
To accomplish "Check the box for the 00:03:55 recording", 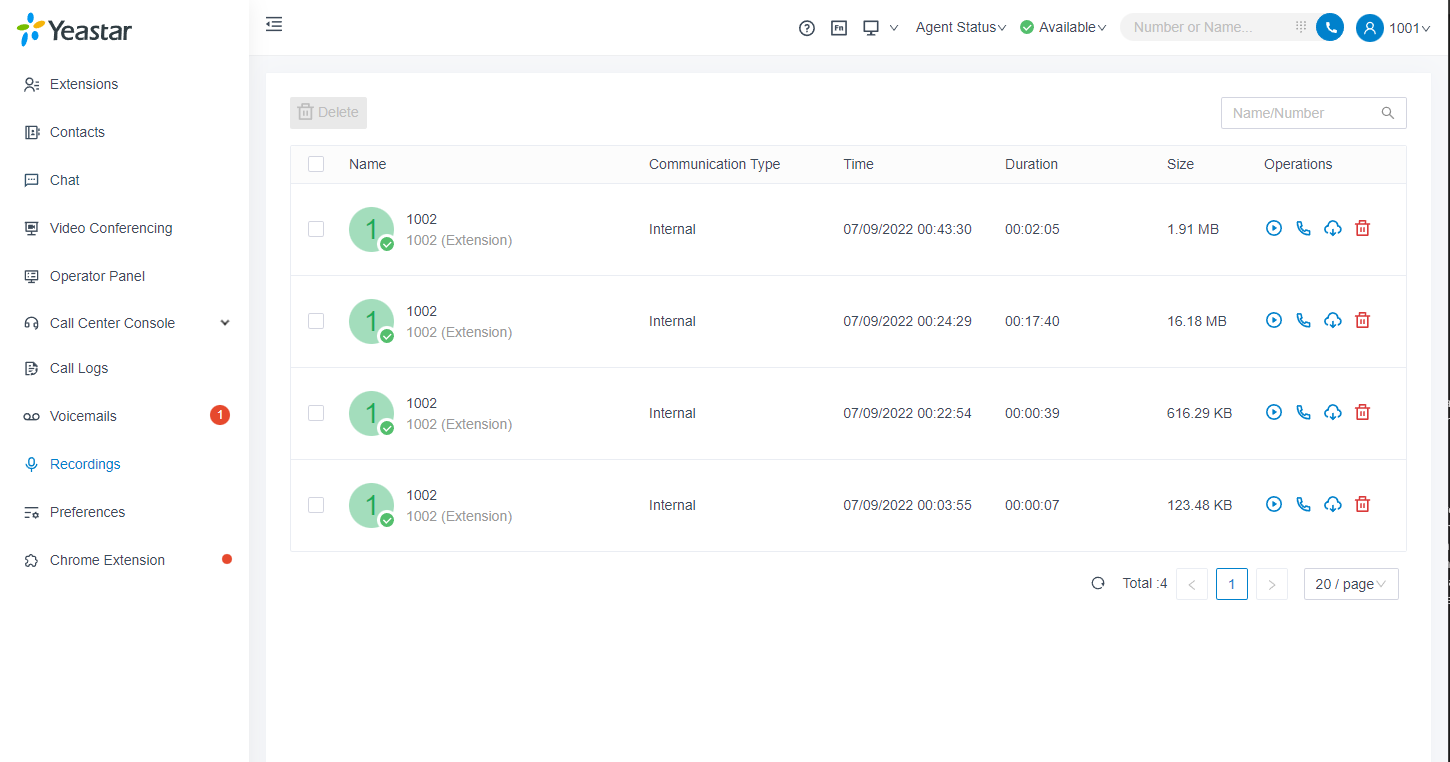I will (x=316, y=505).
